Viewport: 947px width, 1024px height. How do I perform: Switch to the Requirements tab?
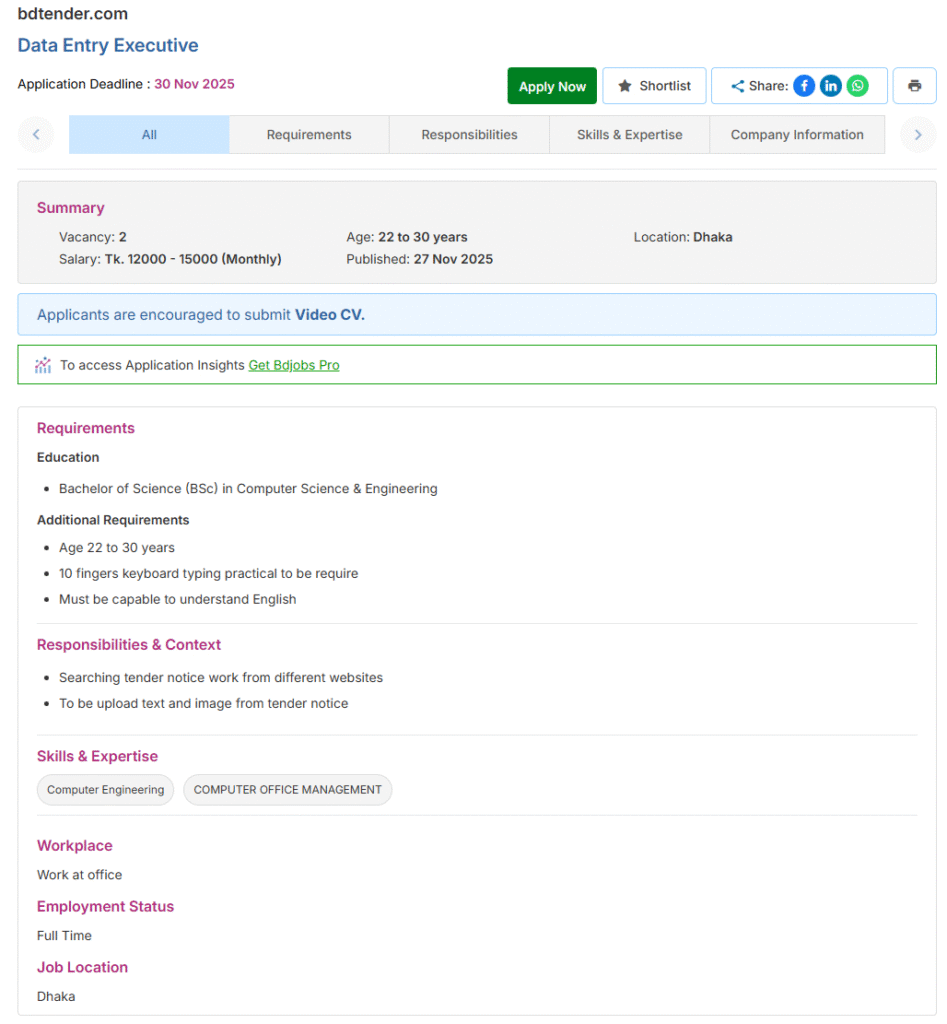[x=309, y=135]
